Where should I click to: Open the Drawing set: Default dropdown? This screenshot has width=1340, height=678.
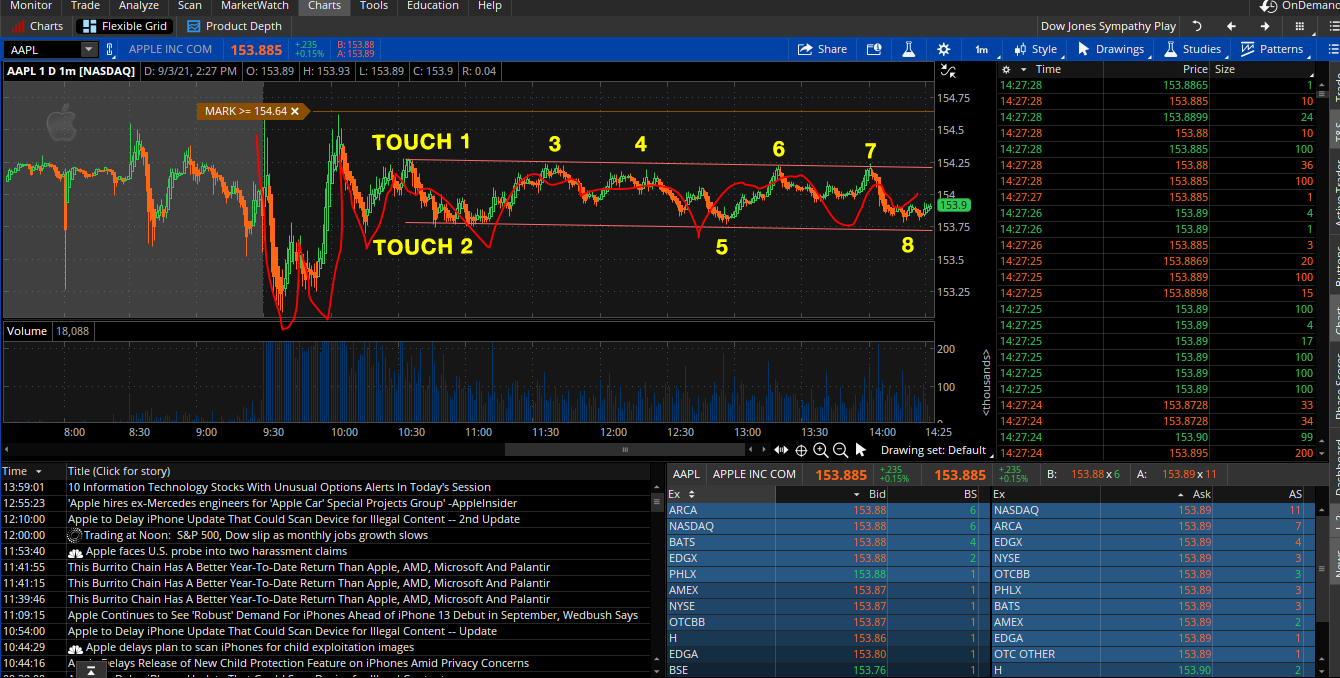(x=932, y=450)
